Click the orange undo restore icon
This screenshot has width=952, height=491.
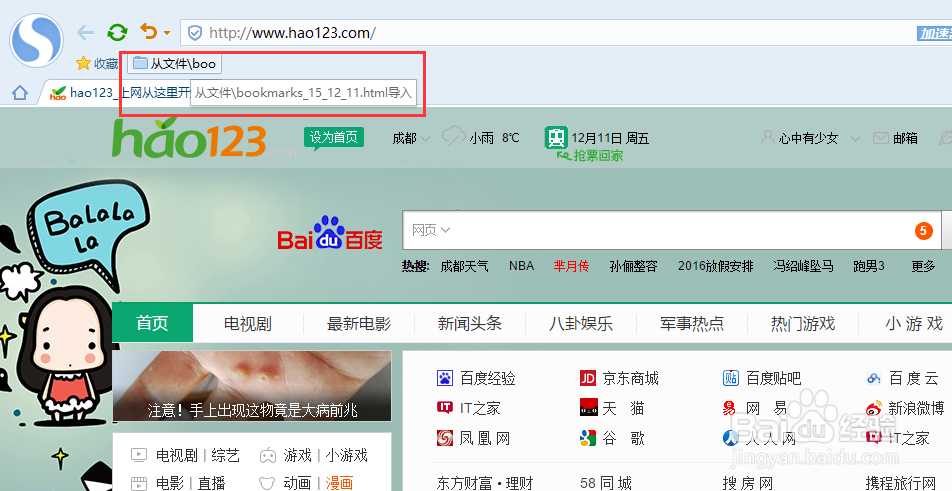[x=149, y=31]
